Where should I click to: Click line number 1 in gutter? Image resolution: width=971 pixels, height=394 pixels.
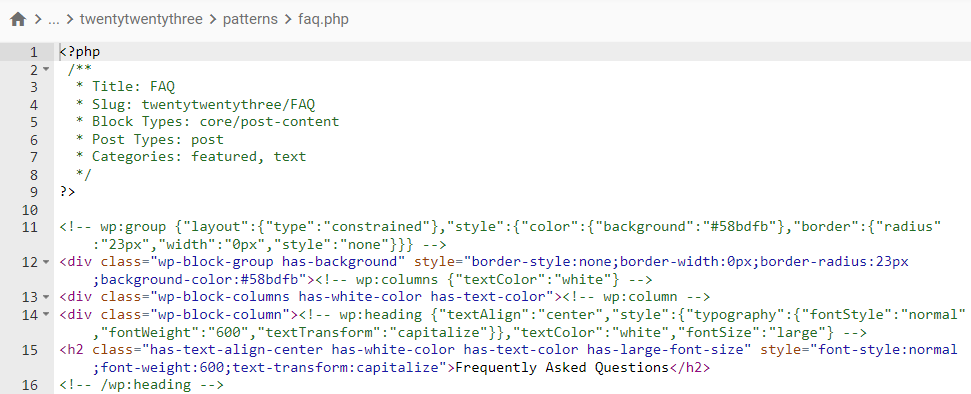click(33, 52)
